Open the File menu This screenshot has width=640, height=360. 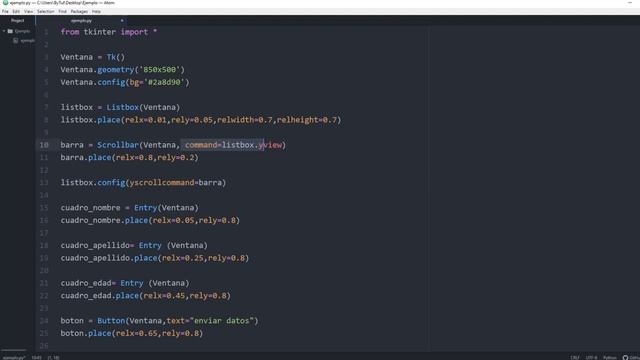(5, 11)
